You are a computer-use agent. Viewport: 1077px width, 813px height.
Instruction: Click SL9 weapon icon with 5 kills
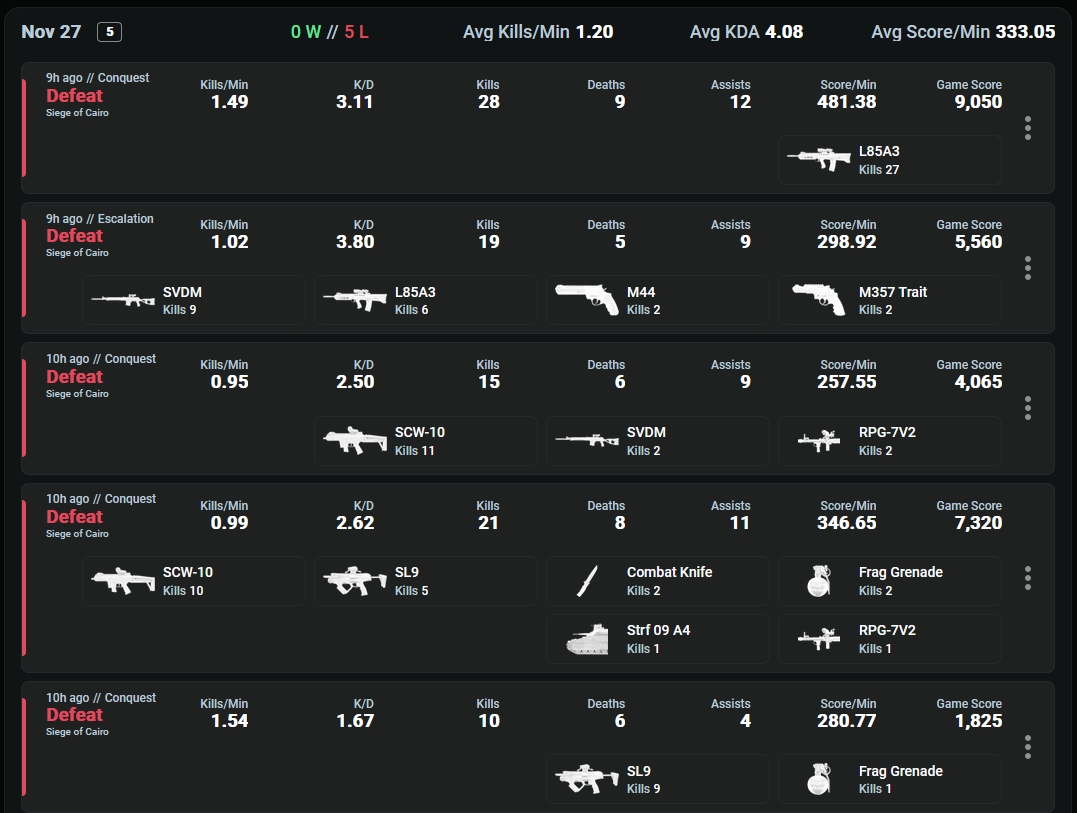tap(354, 581)
